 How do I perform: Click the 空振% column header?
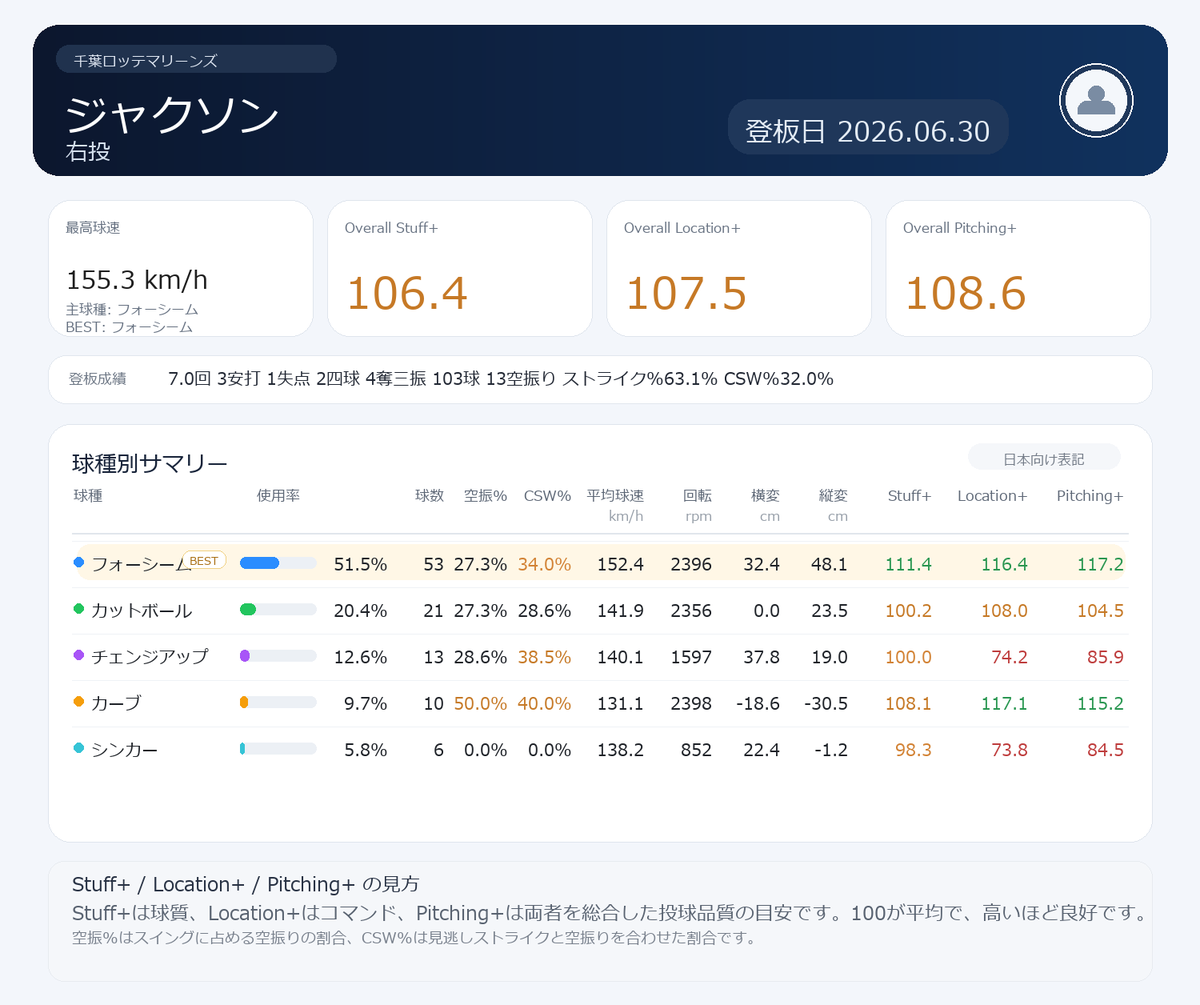[485, 495]
